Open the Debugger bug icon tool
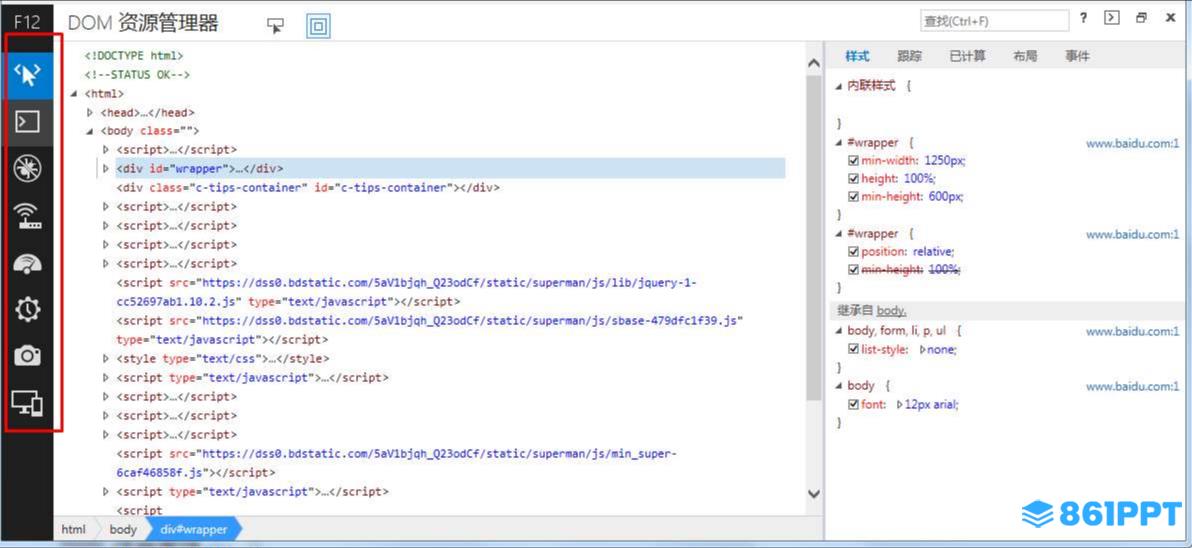Image resolution: width=1192 pixels, height=548 pixels. 27,169
